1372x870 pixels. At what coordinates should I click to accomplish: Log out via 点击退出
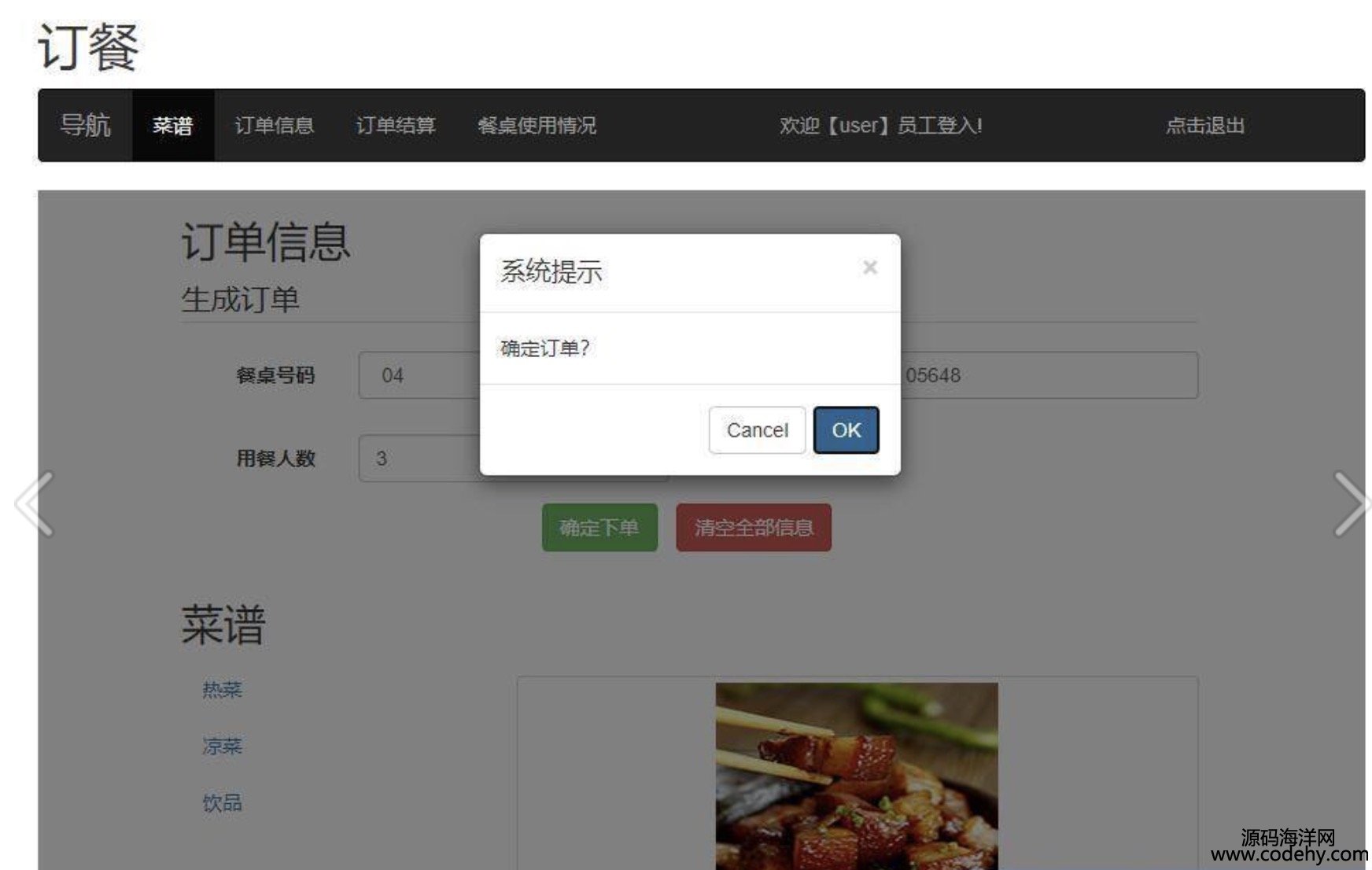1204,126
